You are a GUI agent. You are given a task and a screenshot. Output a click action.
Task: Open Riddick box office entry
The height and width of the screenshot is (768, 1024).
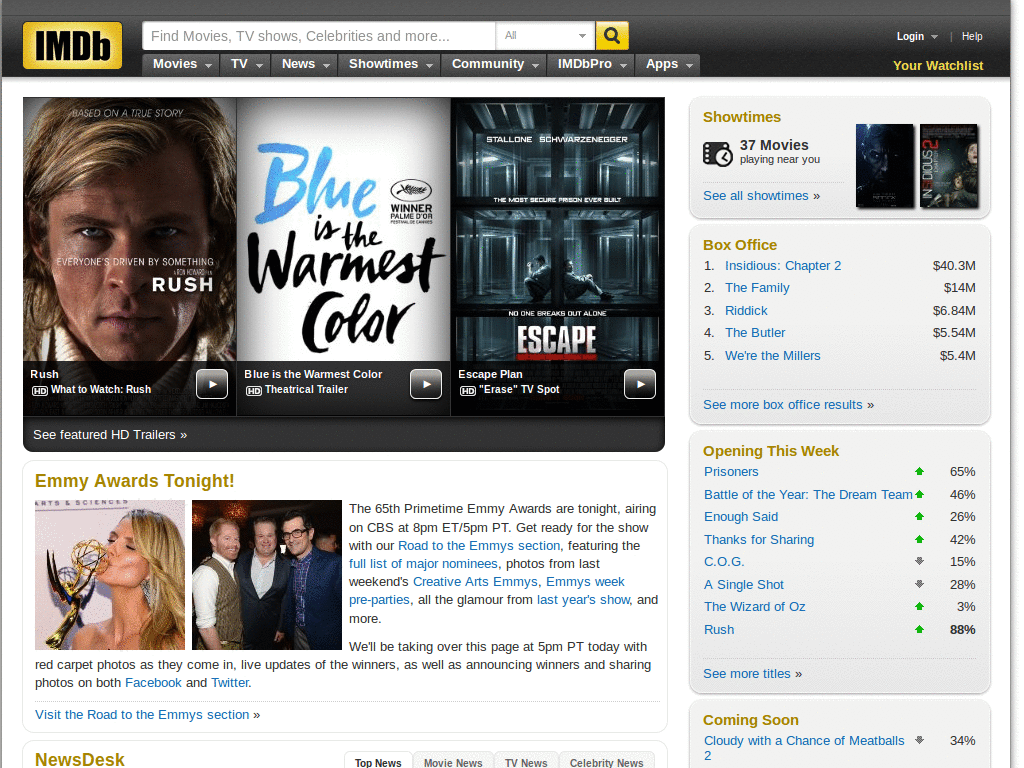pos(746,310)
